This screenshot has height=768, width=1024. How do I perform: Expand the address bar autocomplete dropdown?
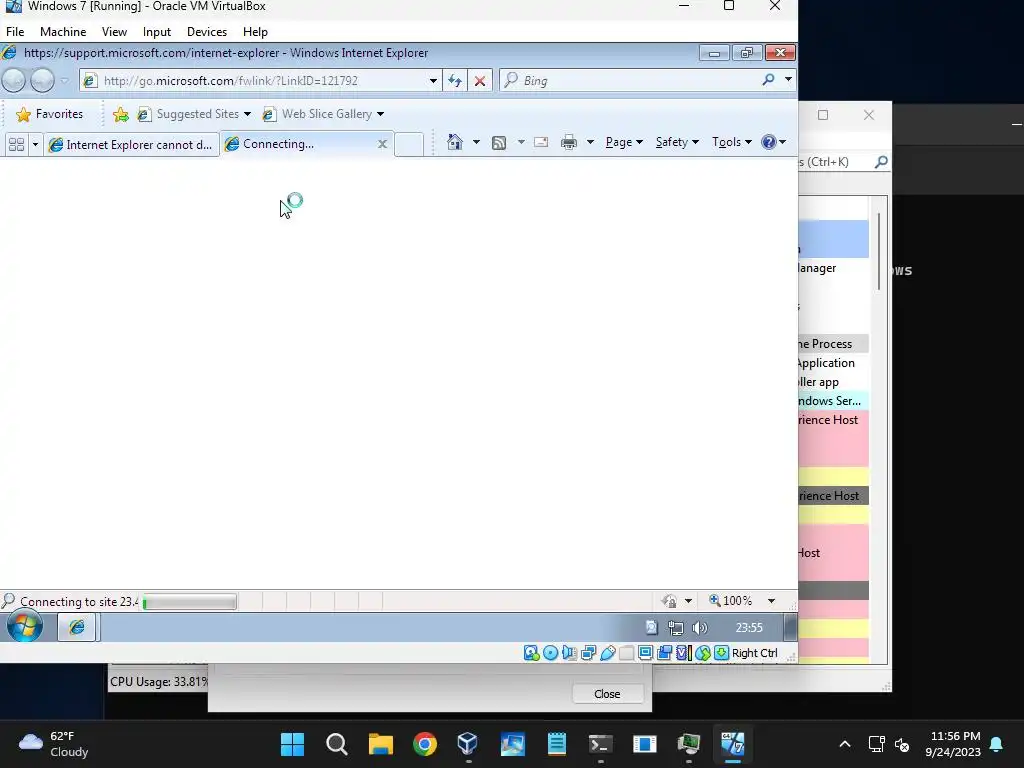coord(433,81)
